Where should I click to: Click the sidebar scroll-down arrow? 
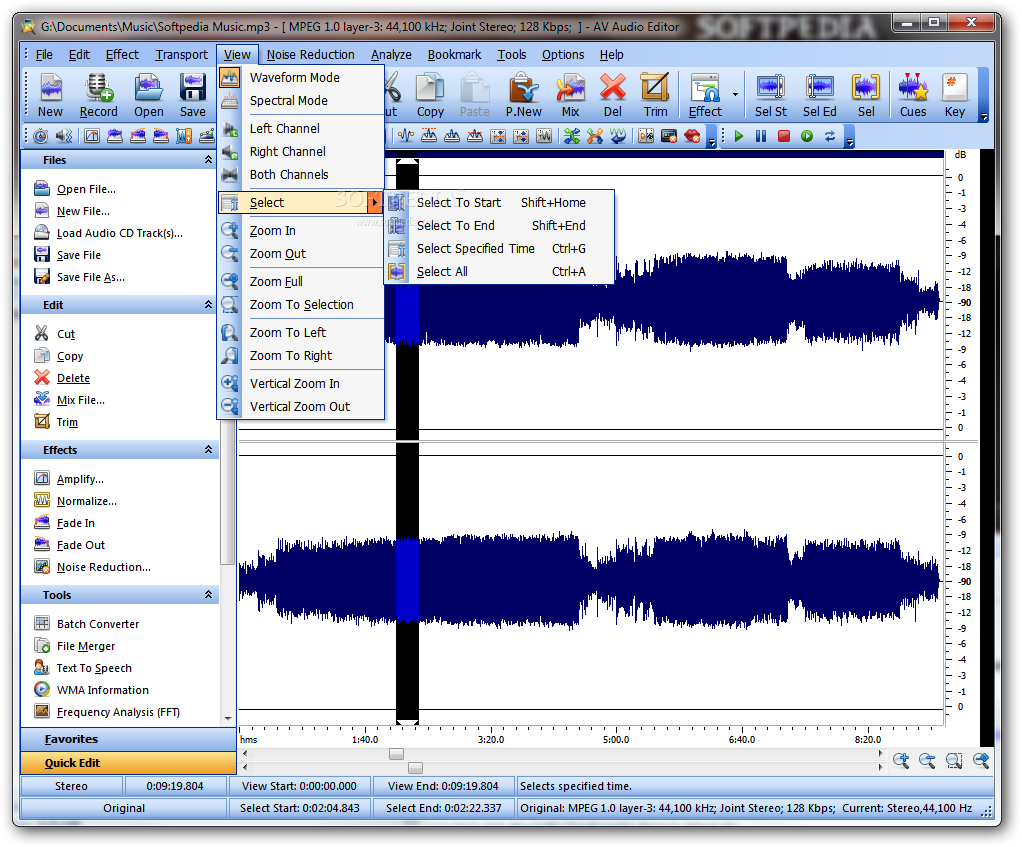[x=228, y=719]
